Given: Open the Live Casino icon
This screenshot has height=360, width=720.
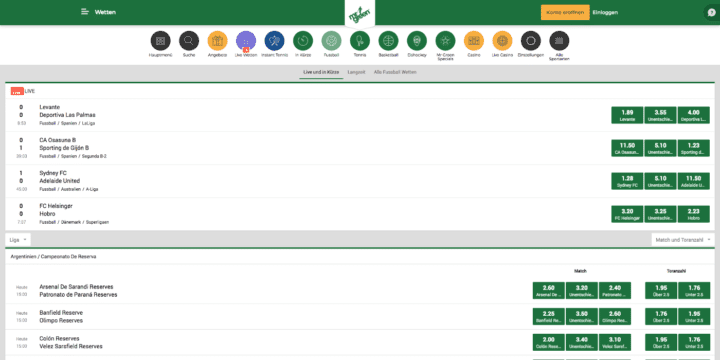Looking at the screenshot, I should [x=502, y=41].
